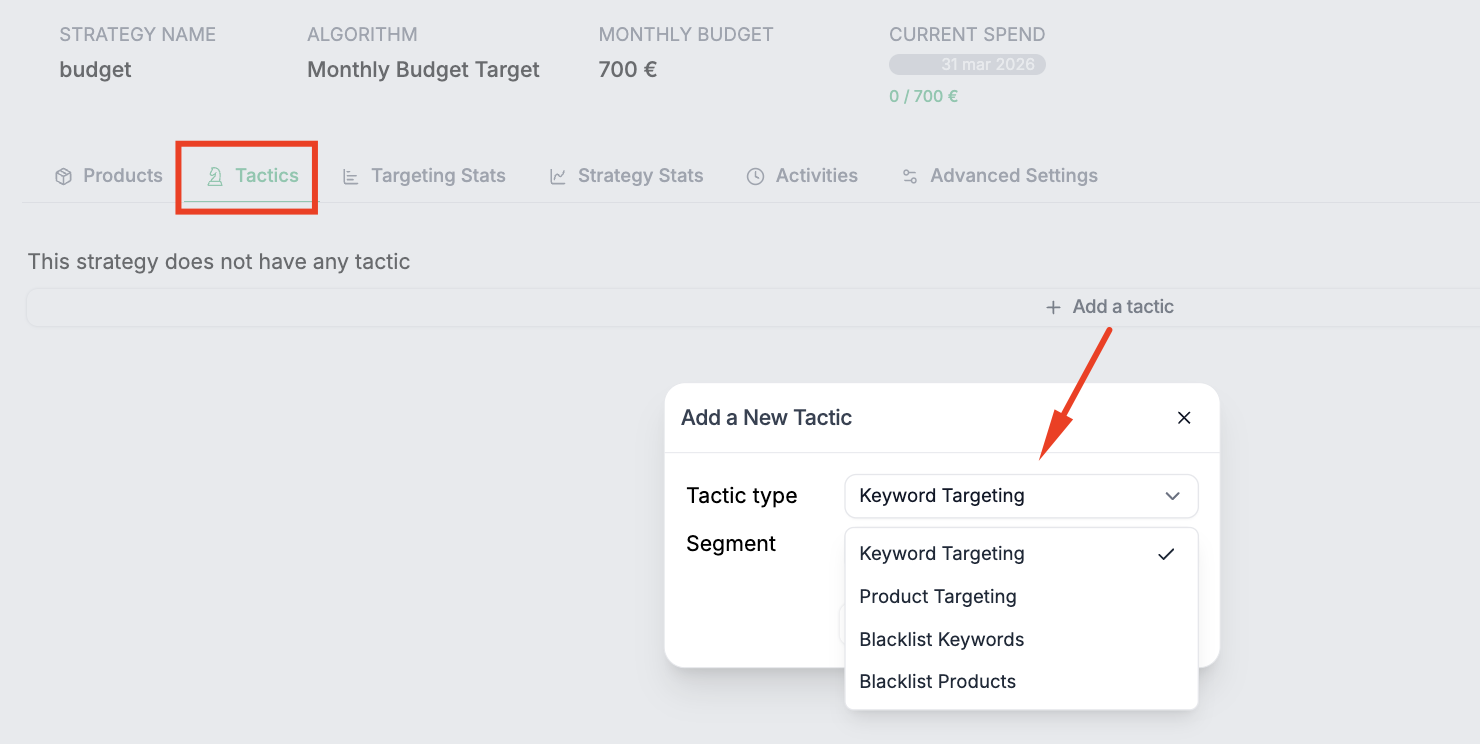This screenshot has width=1480, height=744.
Task: Click the Activities clock icon
Action: (x=756, y=177)
